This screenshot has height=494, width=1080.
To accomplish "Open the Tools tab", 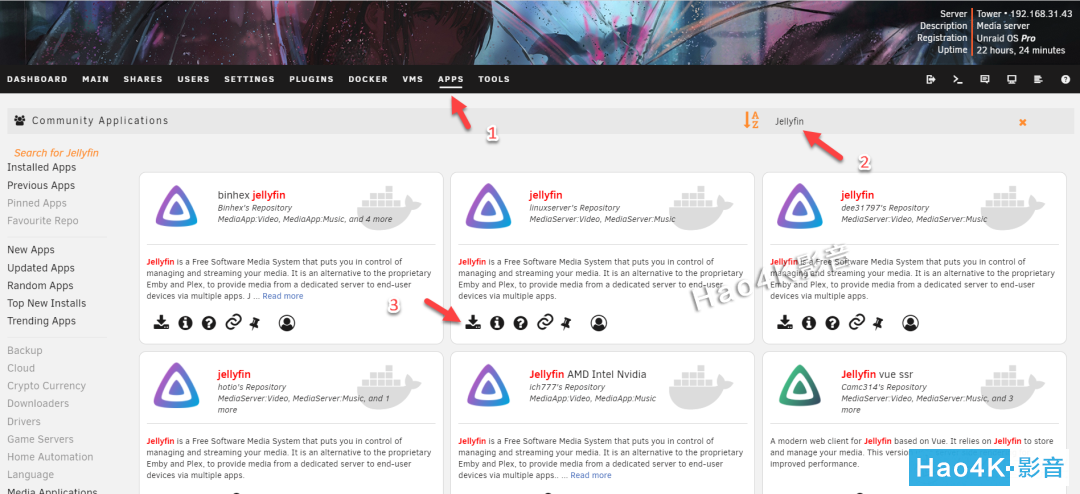I will [494, 79].
